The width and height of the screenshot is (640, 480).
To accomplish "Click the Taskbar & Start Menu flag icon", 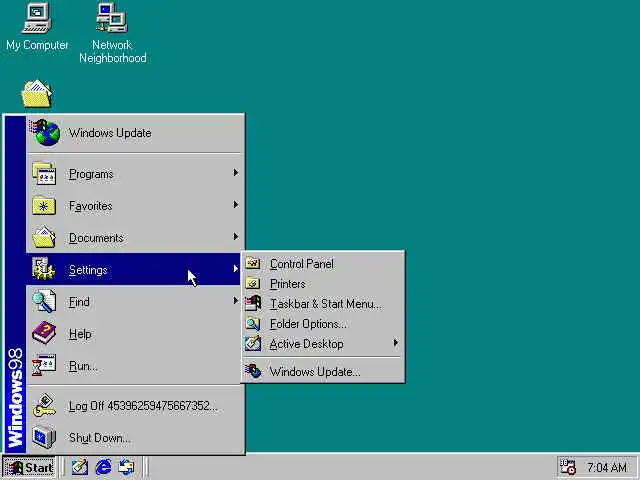I will coord(253,303).
